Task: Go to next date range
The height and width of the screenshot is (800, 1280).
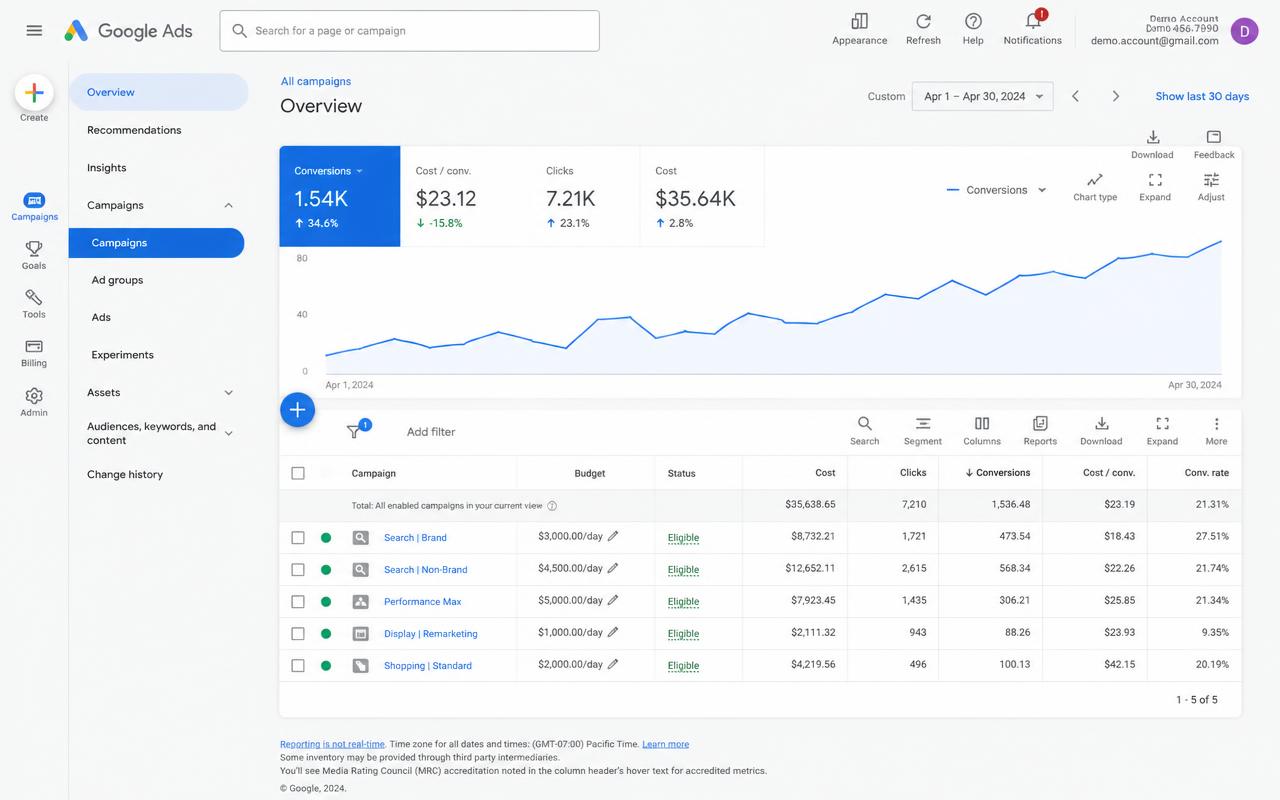Action: click(1116, 96)
